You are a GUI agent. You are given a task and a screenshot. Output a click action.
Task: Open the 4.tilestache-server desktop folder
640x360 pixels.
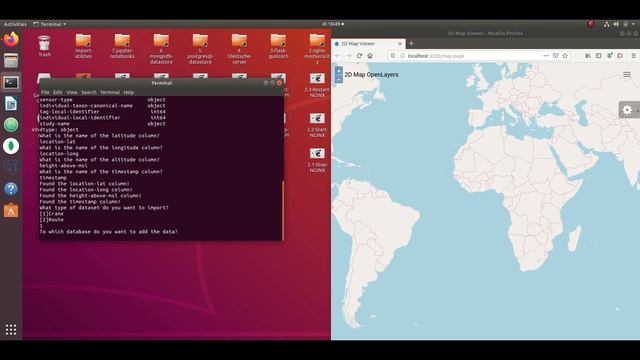pyautogui.click(x=239, y=49)
